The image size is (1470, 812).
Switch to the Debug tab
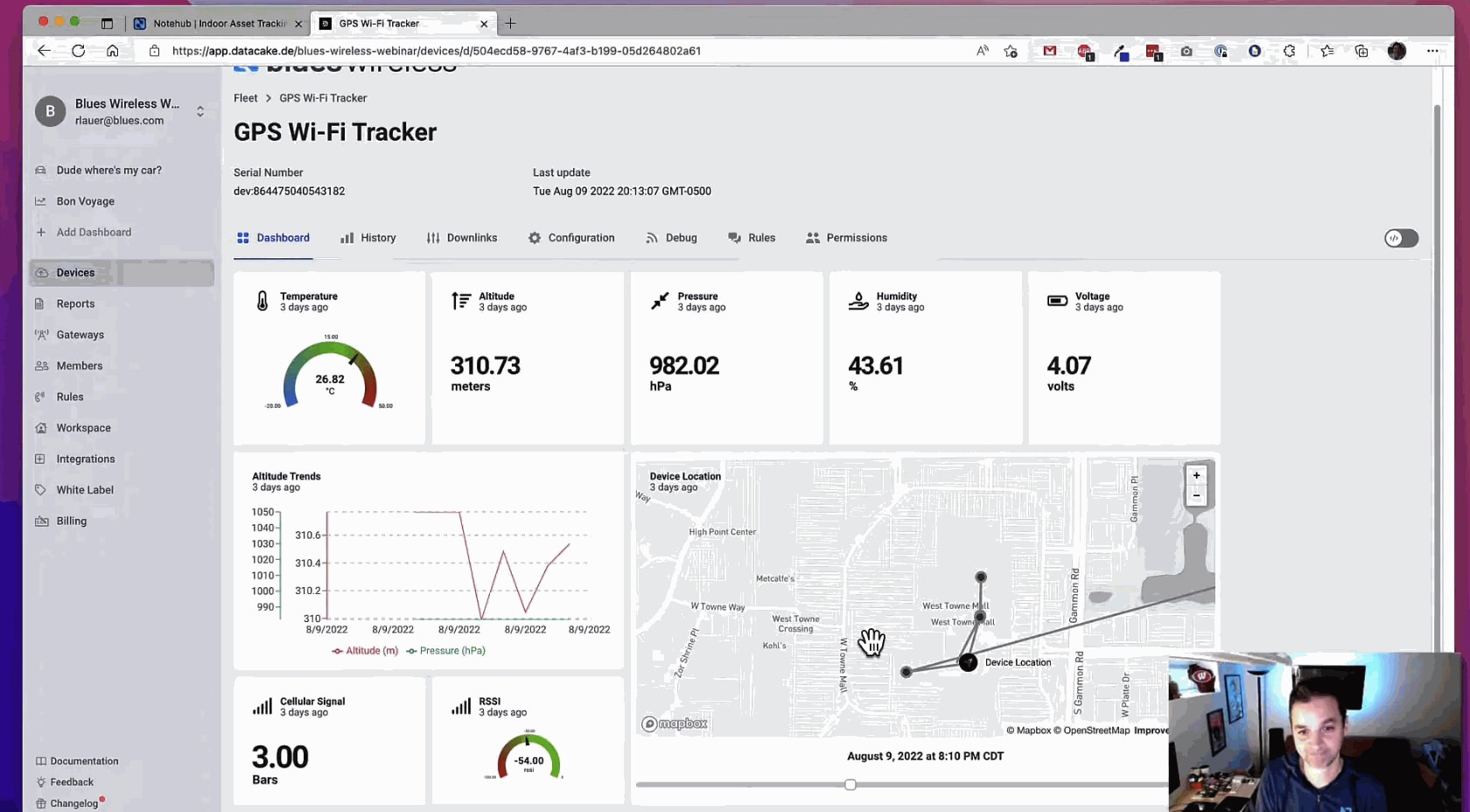671,238
